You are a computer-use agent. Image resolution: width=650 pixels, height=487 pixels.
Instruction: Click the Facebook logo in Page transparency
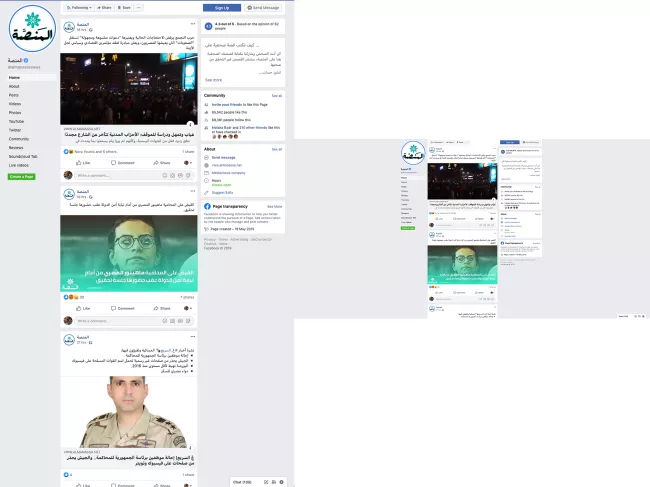207,206
